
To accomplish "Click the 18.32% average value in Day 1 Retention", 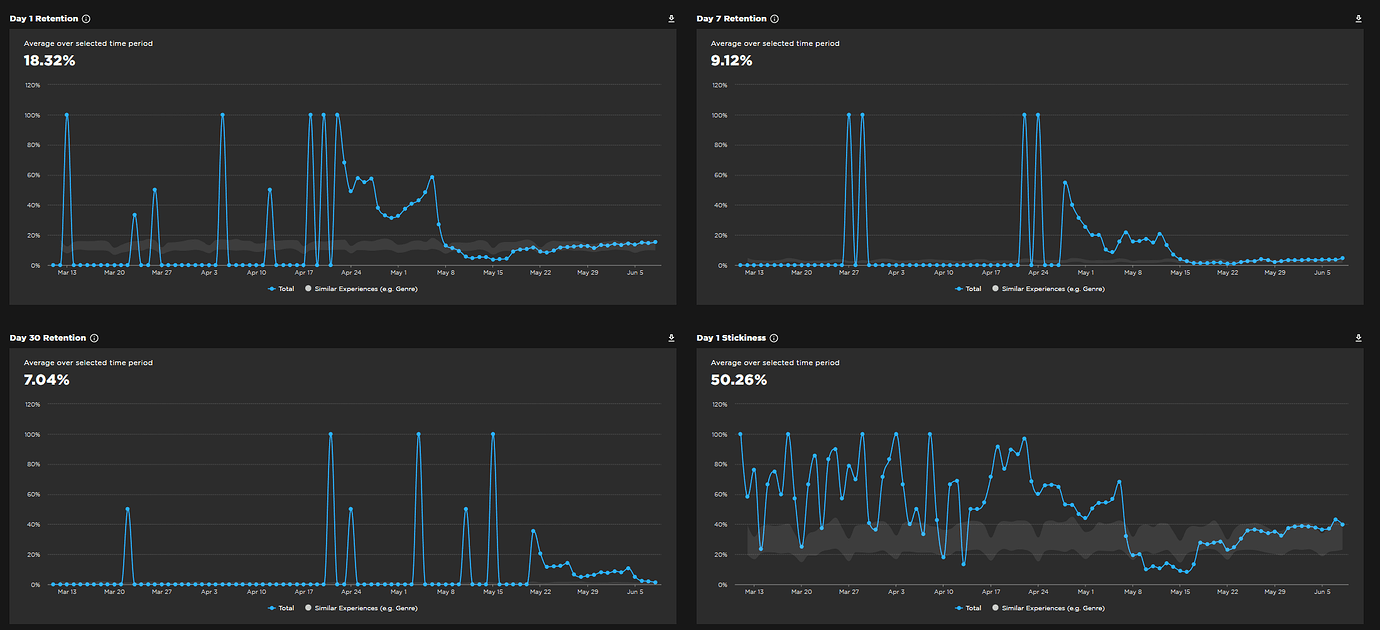I will coord(50,60).
